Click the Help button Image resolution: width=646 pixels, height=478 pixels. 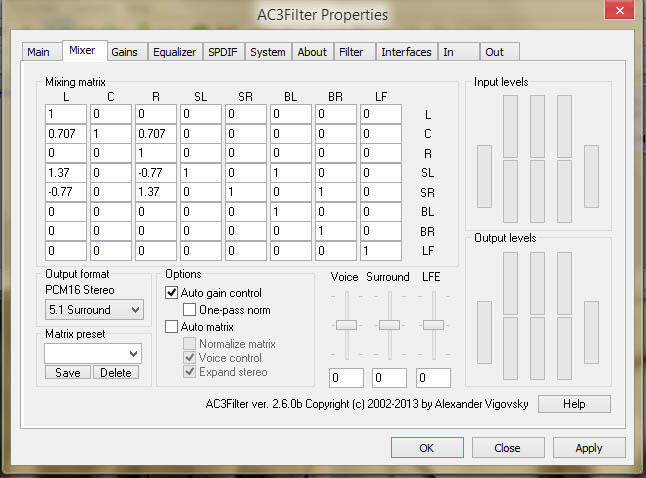[574, 404]
